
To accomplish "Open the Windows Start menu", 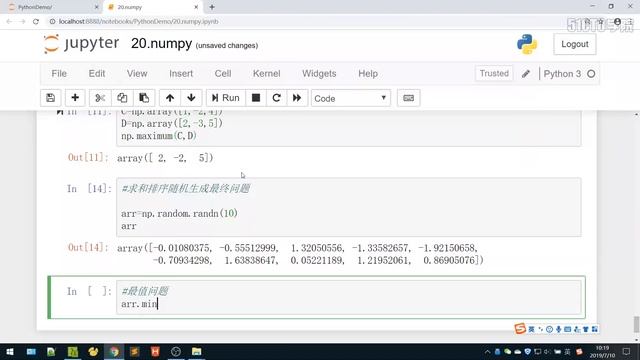I will point(10,352).
